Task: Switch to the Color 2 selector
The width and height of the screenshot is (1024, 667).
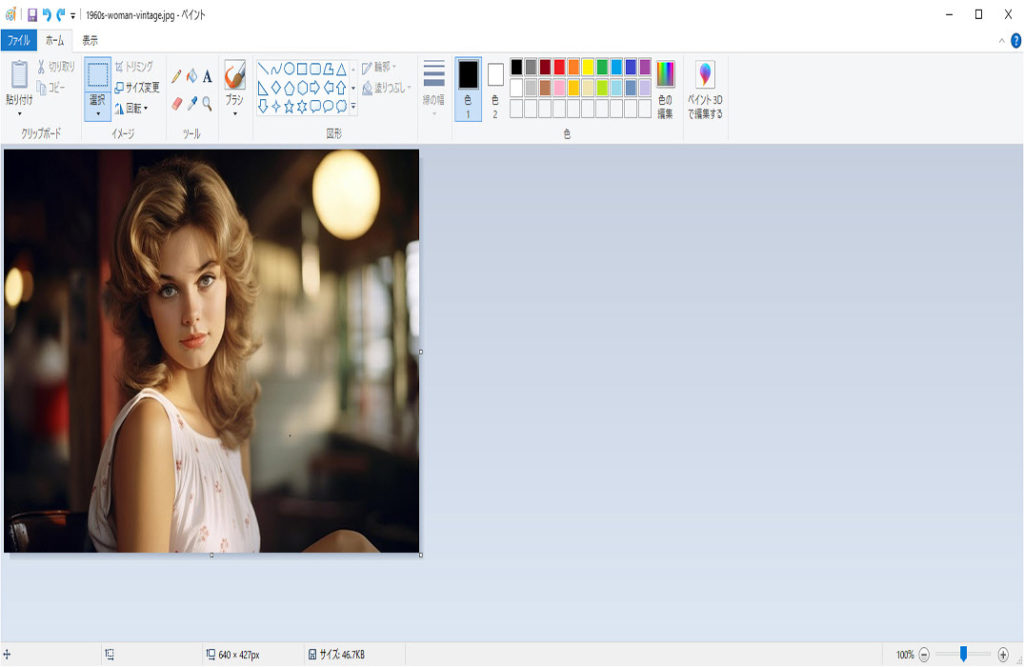Action: pyautogui.click(x=495, y=88)
